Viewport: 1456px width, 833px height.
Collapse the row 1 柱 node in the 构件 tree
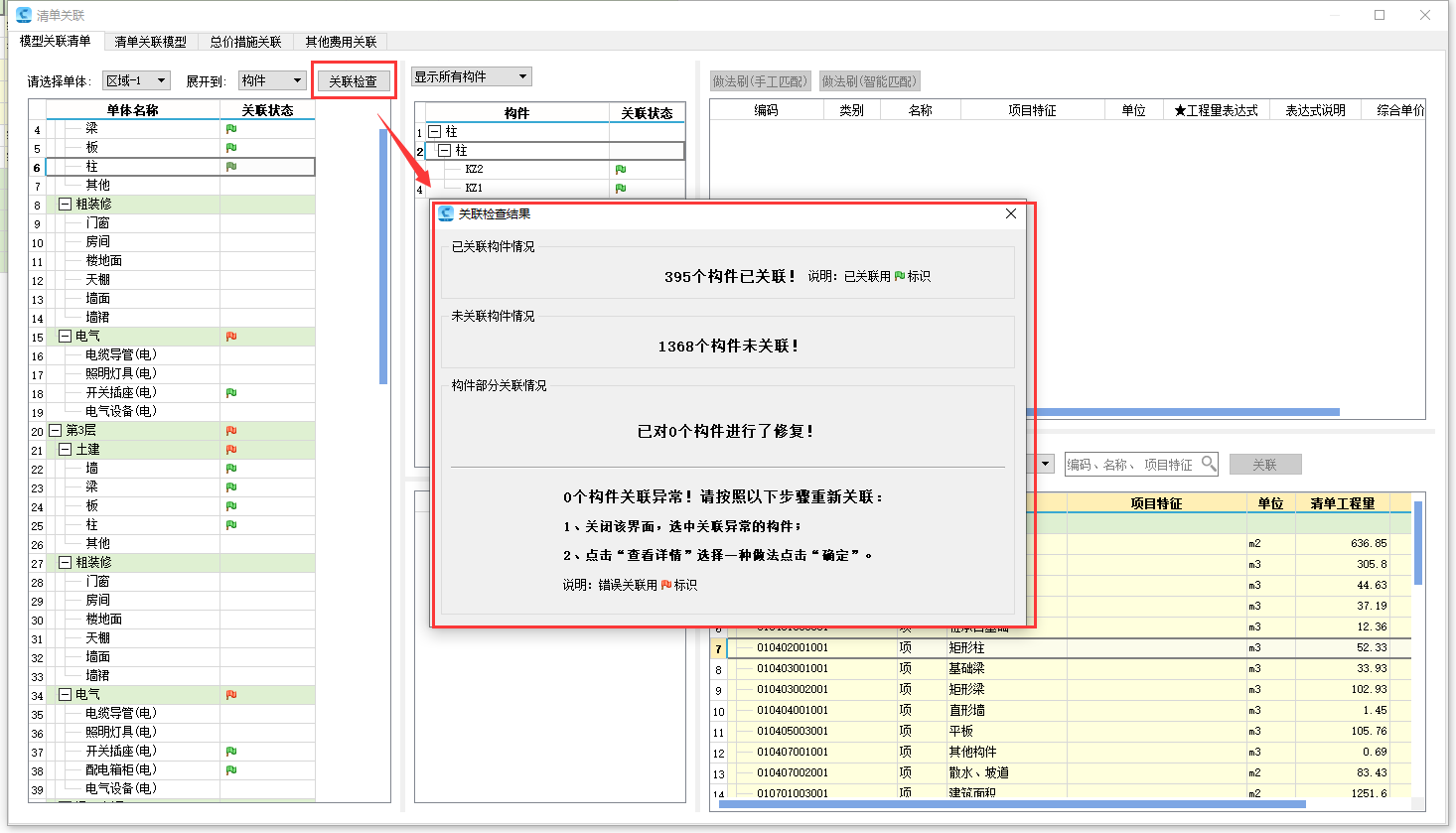tap(435, 132)
